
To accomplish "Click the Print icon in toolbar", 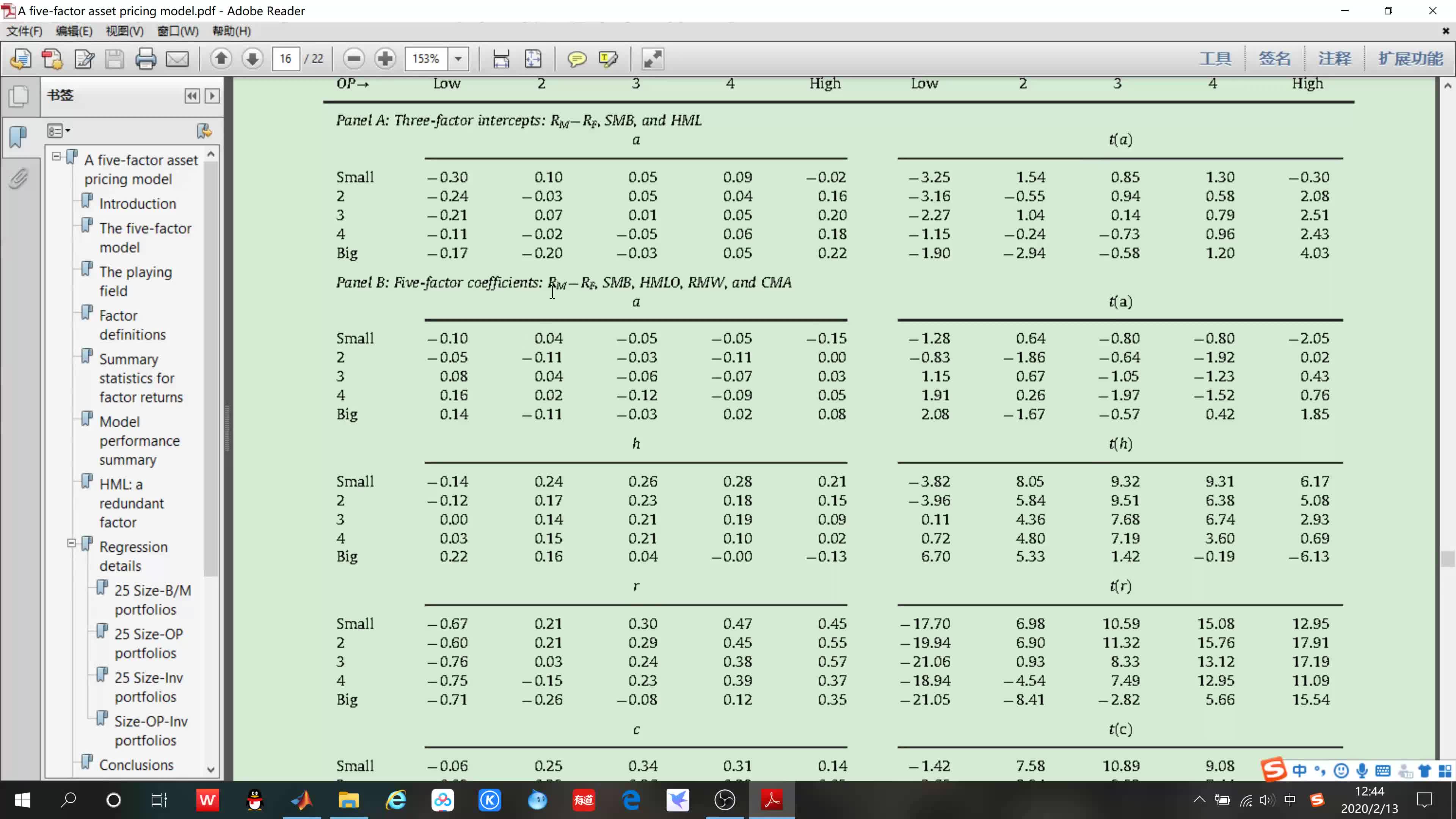I will point(145,59).
